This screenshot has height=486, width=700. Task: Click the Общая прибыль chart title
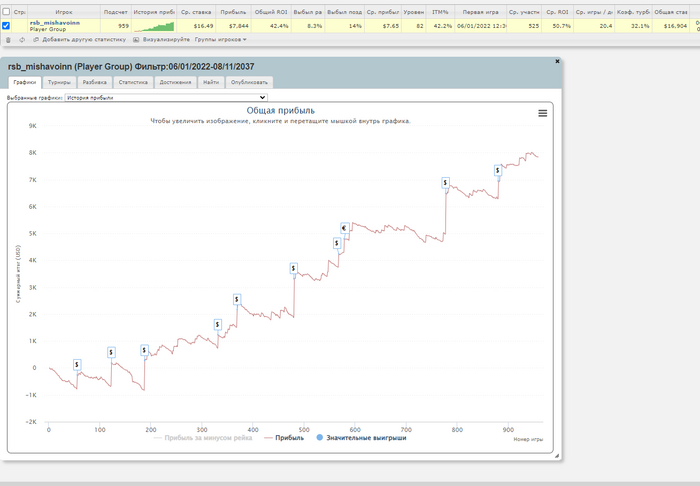pos(280,111)
